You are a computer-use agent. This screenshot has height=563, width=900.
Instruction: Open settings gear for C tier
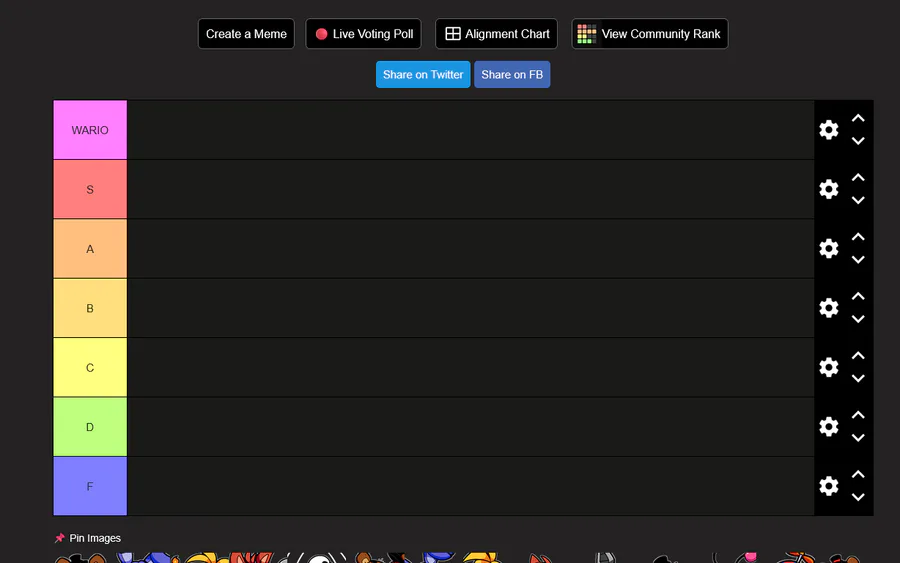point(828,367)
